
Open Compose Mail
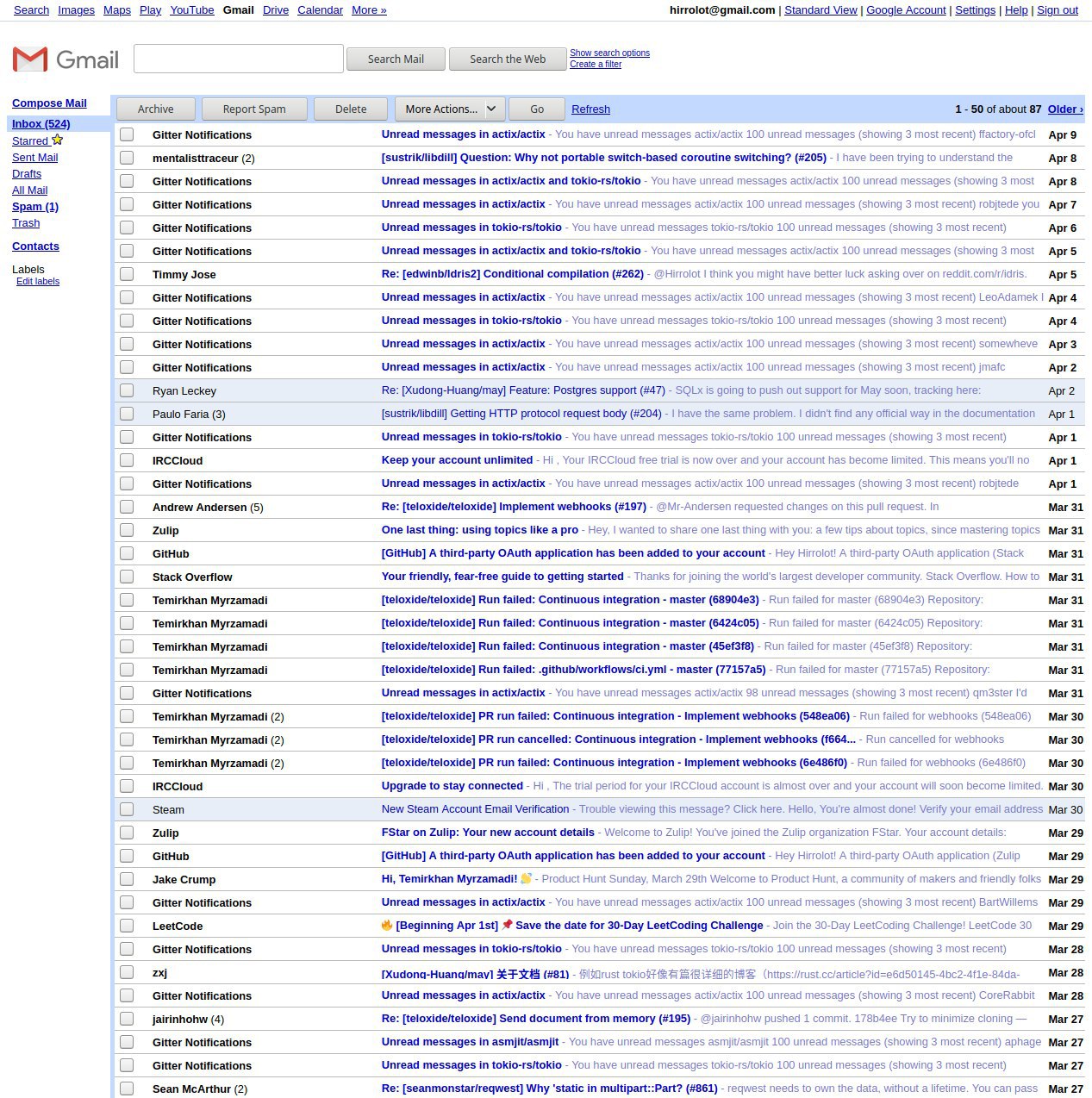(x=49, y=103)
